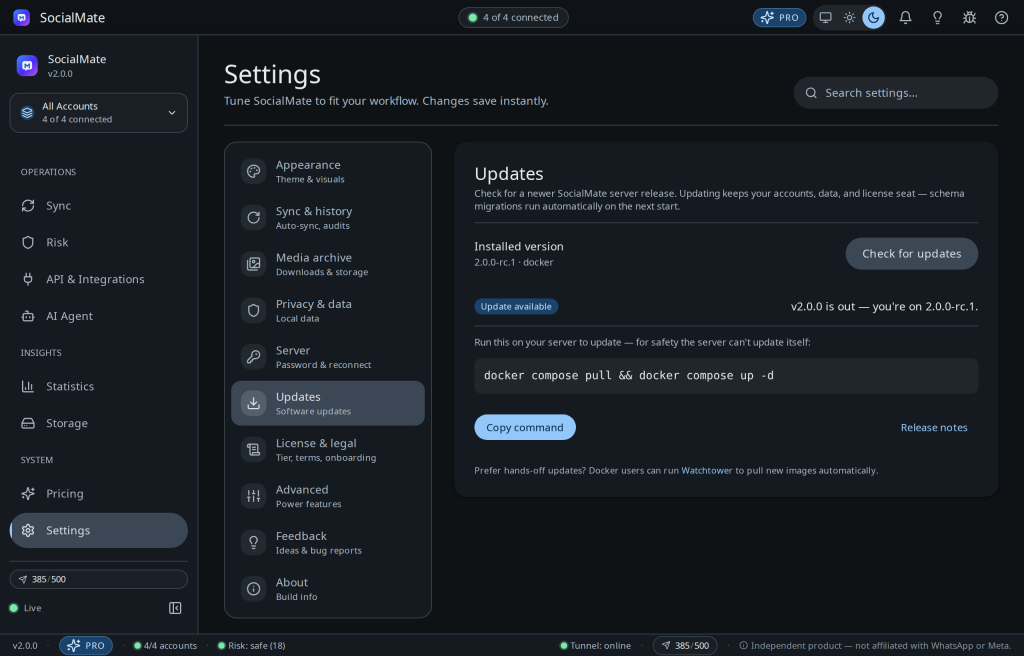This screenshot has width=1024, height=656.
Task: Click the status bar 385/500 pill
Action: (x=685, y=646)
